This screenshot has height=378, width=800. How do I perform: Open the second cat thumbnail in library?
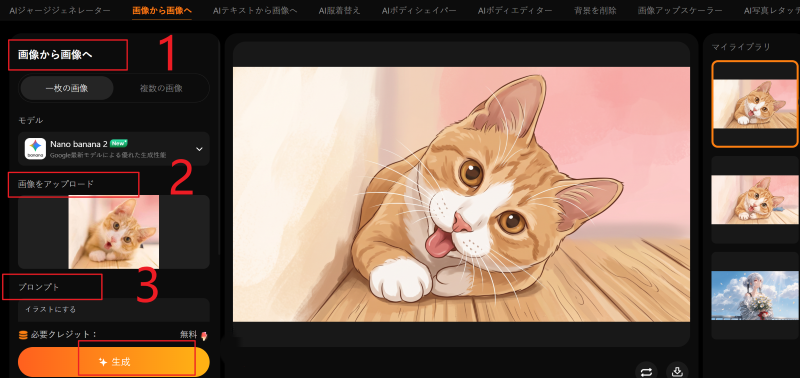pyautogui.click(x=755, y=199)
